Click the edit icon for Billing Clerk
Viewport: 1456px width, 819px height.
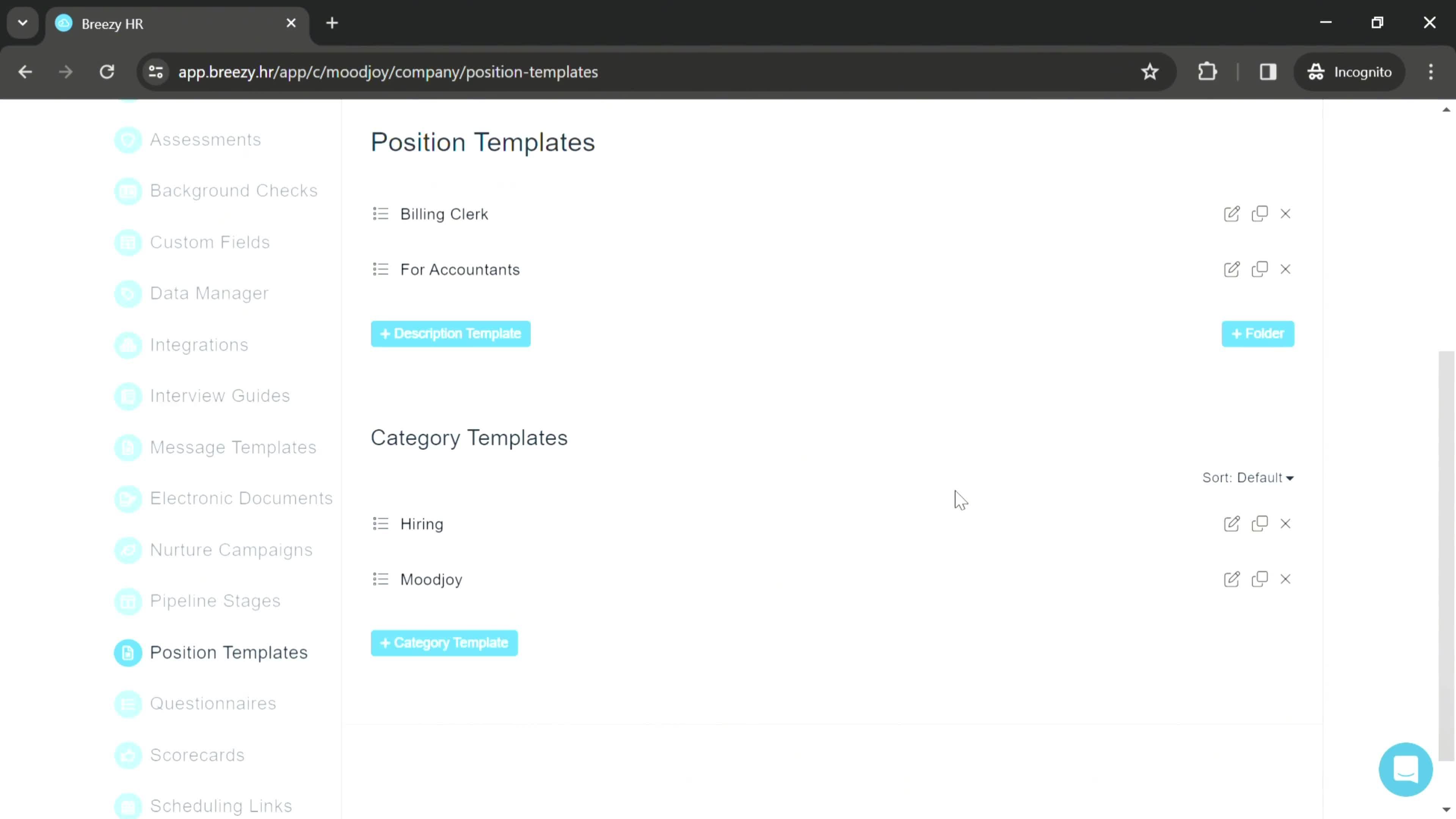click(1231, 214)
